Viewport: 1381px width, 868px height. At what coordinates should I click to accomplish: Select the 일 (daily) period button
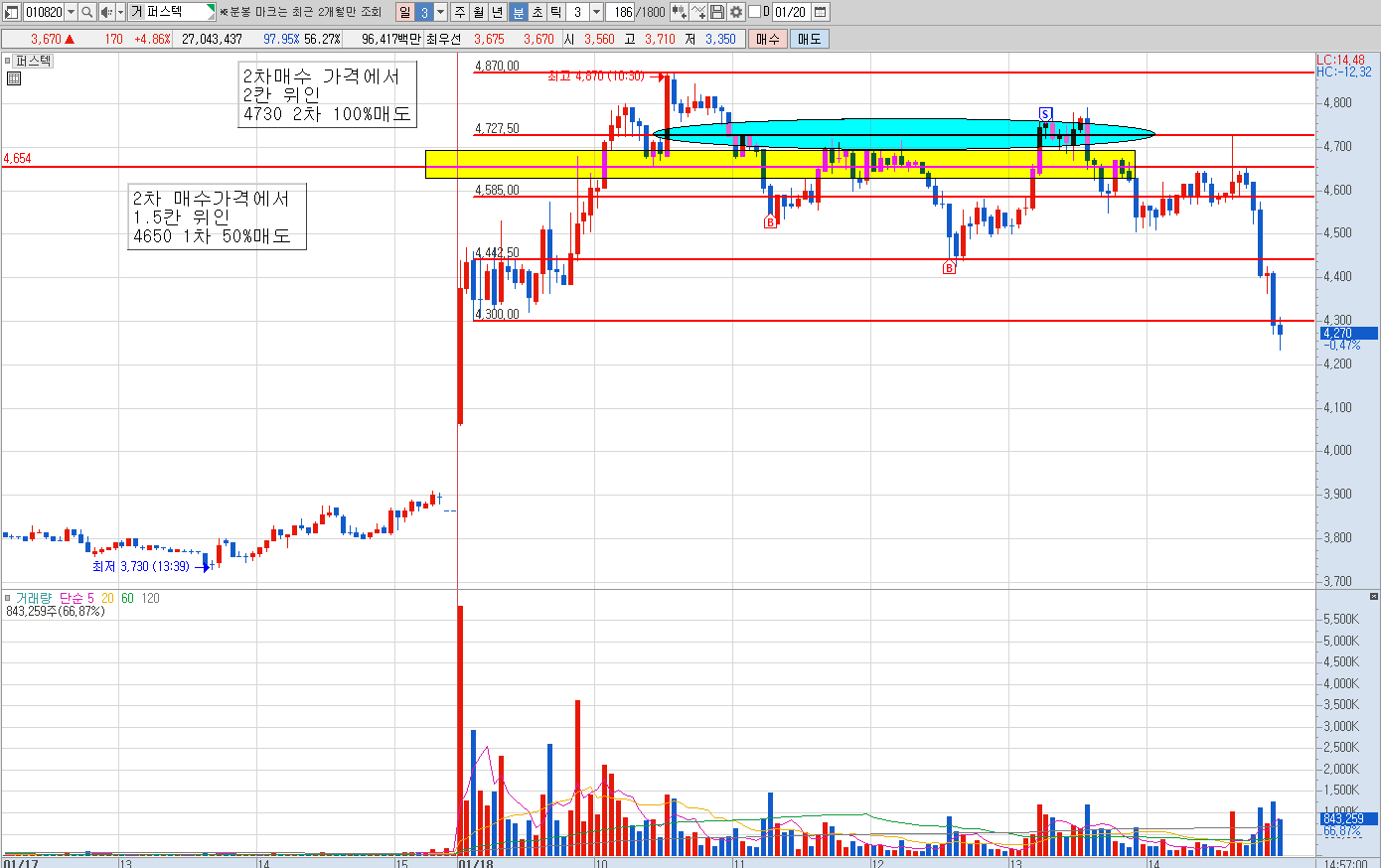[405, 12]
